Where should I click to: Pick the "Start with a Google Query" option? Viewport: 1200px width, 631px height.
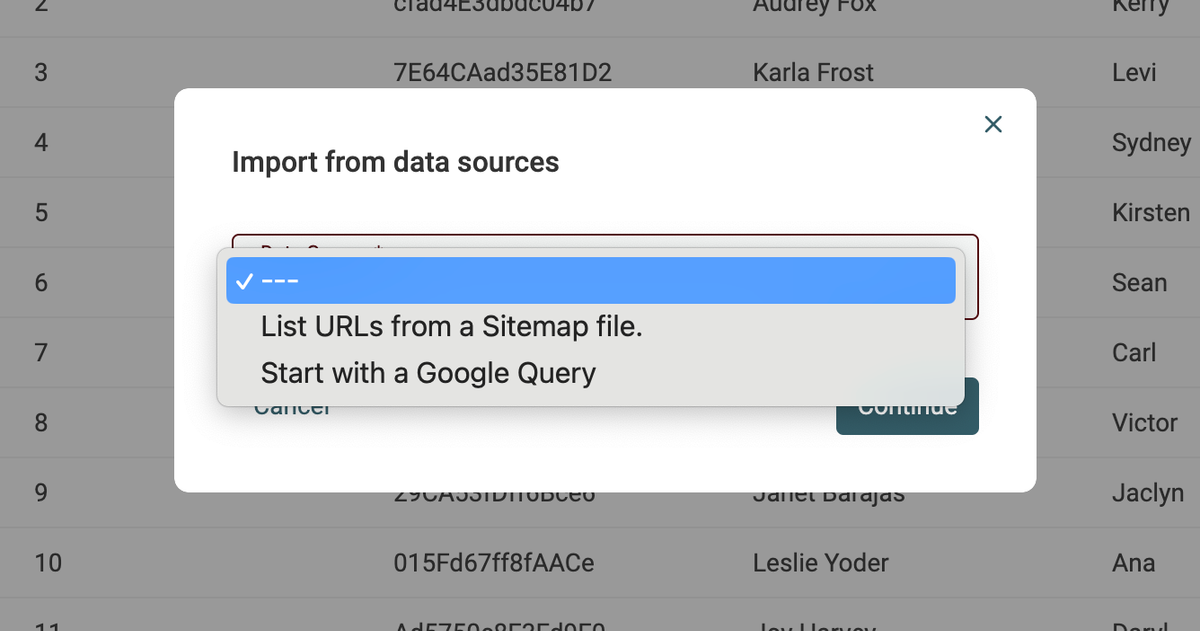click(x=428, y=373)
